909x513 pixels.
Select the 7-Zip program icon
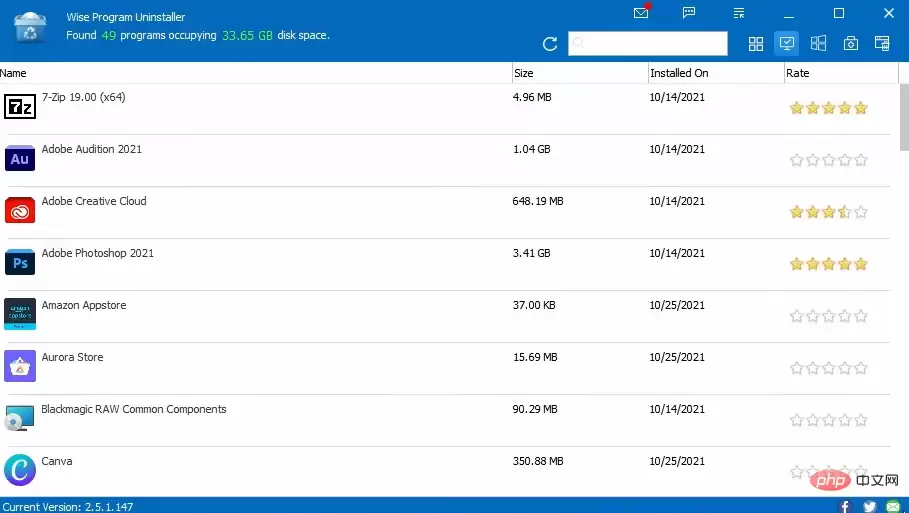coord(20,107)
